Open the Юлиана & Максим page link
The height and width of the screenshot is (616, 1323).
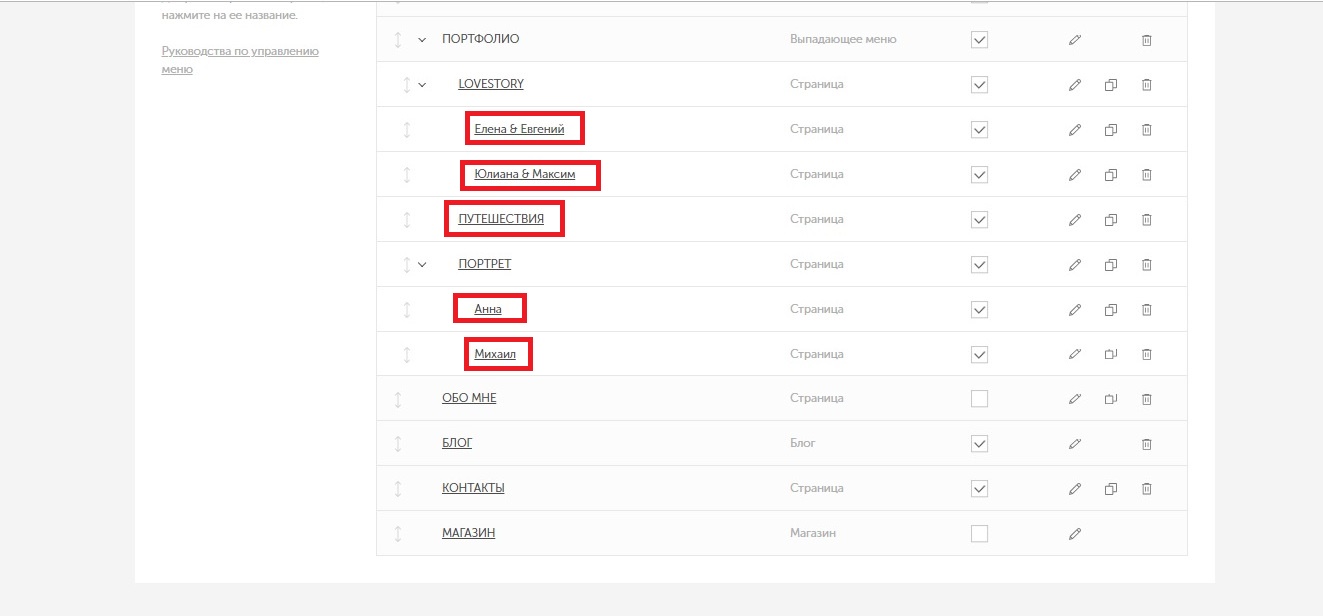coord(525,174)
